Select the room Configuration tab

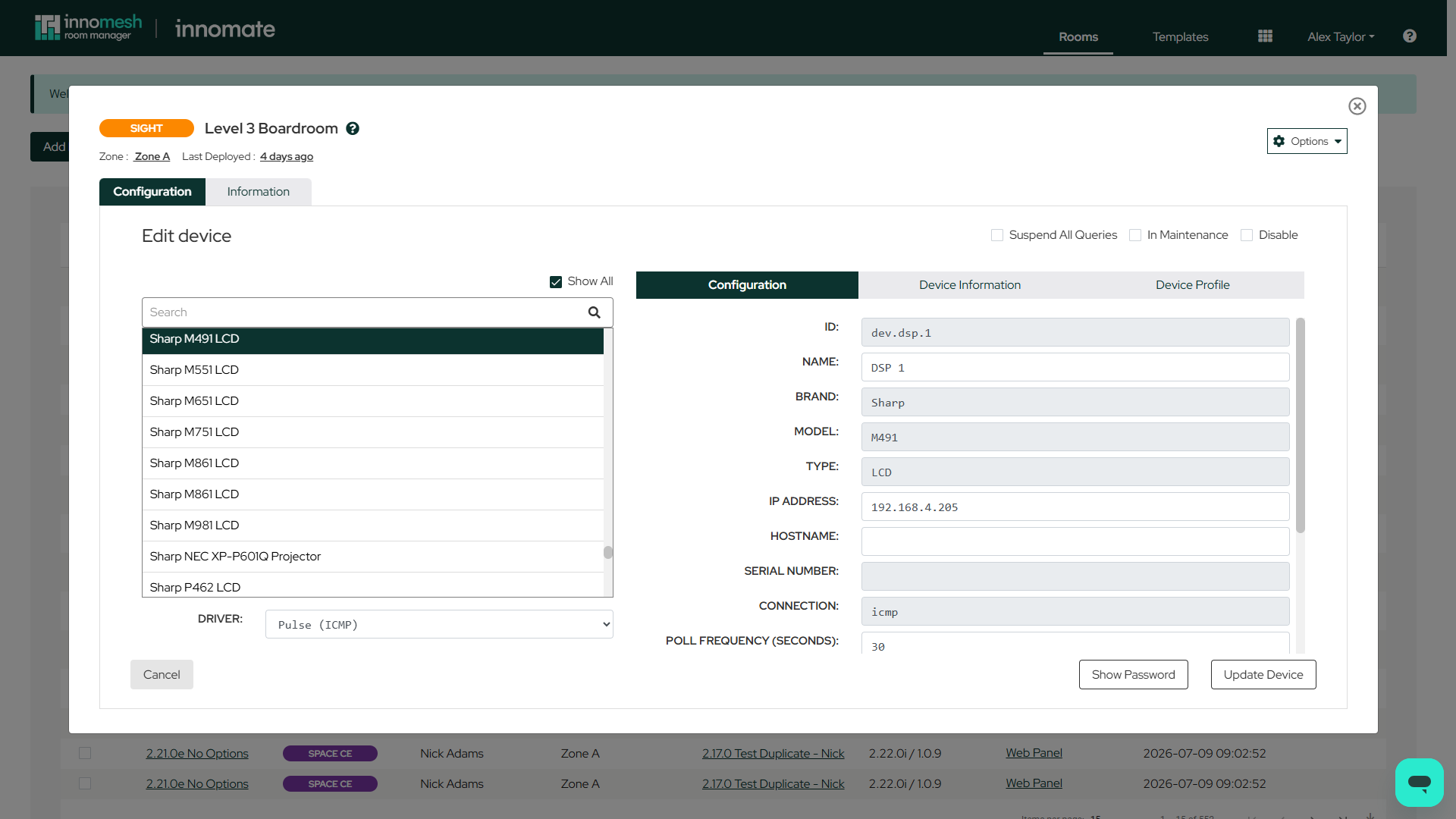[152, 192]
